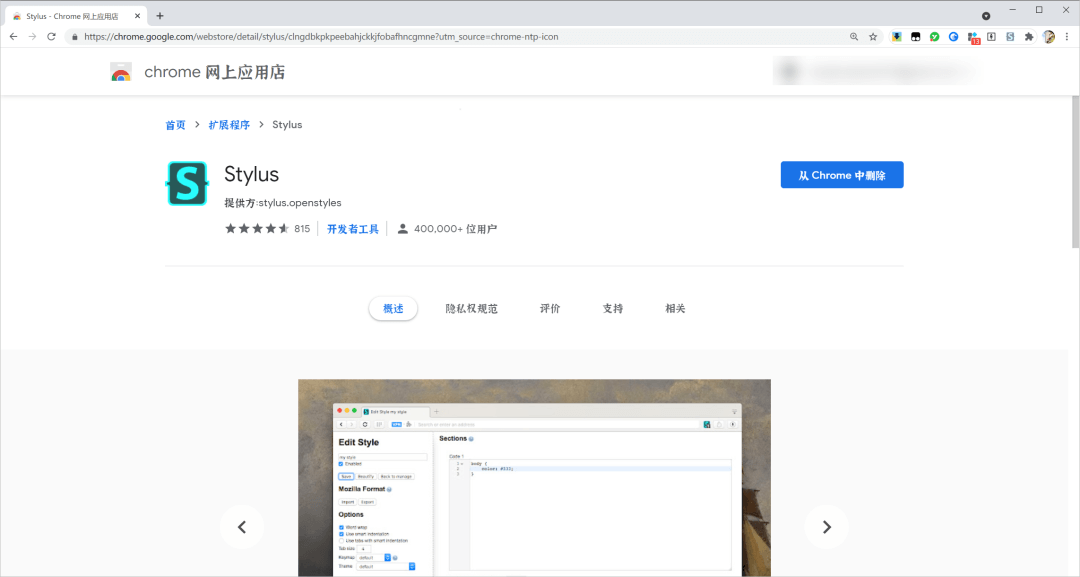Click the users person icon
The image size is (1080, 577).
(x=403, y=229)
